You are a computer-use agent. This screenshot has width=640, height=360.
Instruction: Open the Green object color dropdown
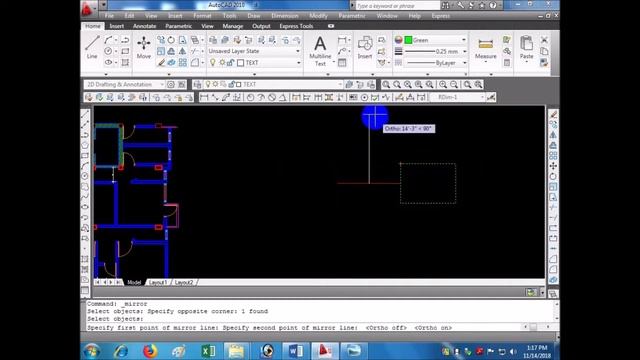point(464,40)
